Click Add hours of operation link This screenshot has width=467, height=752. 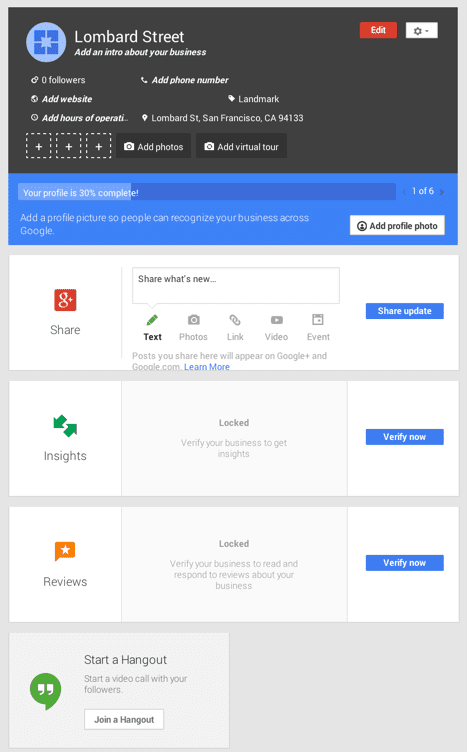click(84, 118)
